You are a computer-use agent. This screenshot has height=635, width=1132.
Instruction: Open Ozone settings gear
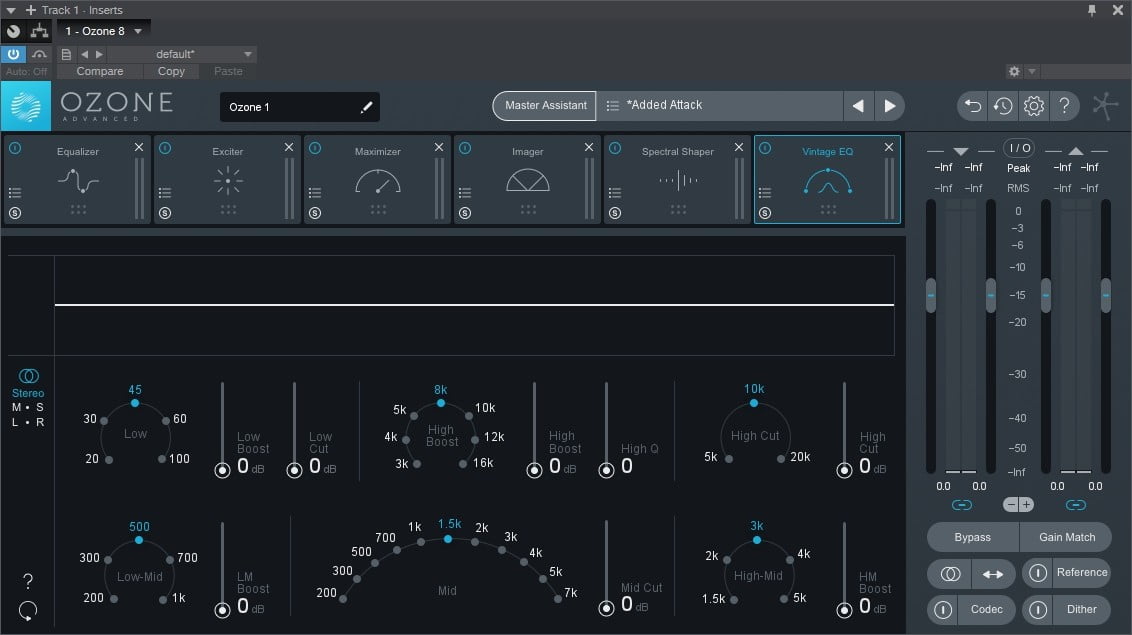(x=1034, y=106)
